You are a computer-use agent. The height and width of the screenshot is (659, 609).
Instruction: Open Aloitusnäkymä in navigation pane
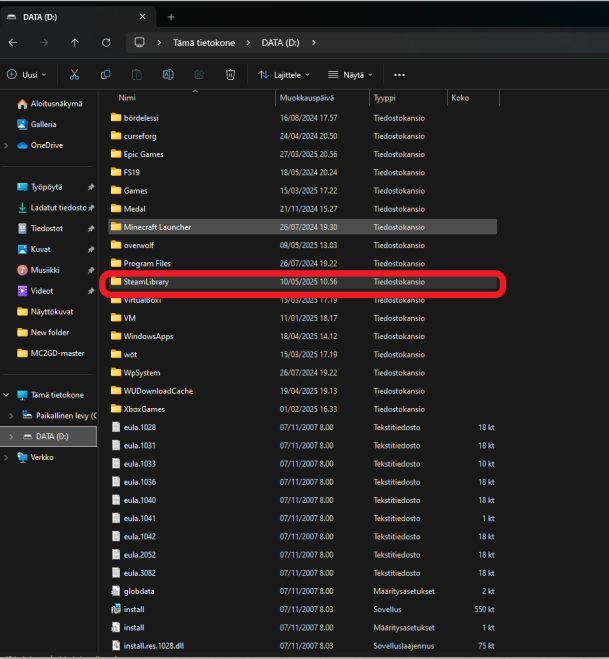tap(50, 104)
